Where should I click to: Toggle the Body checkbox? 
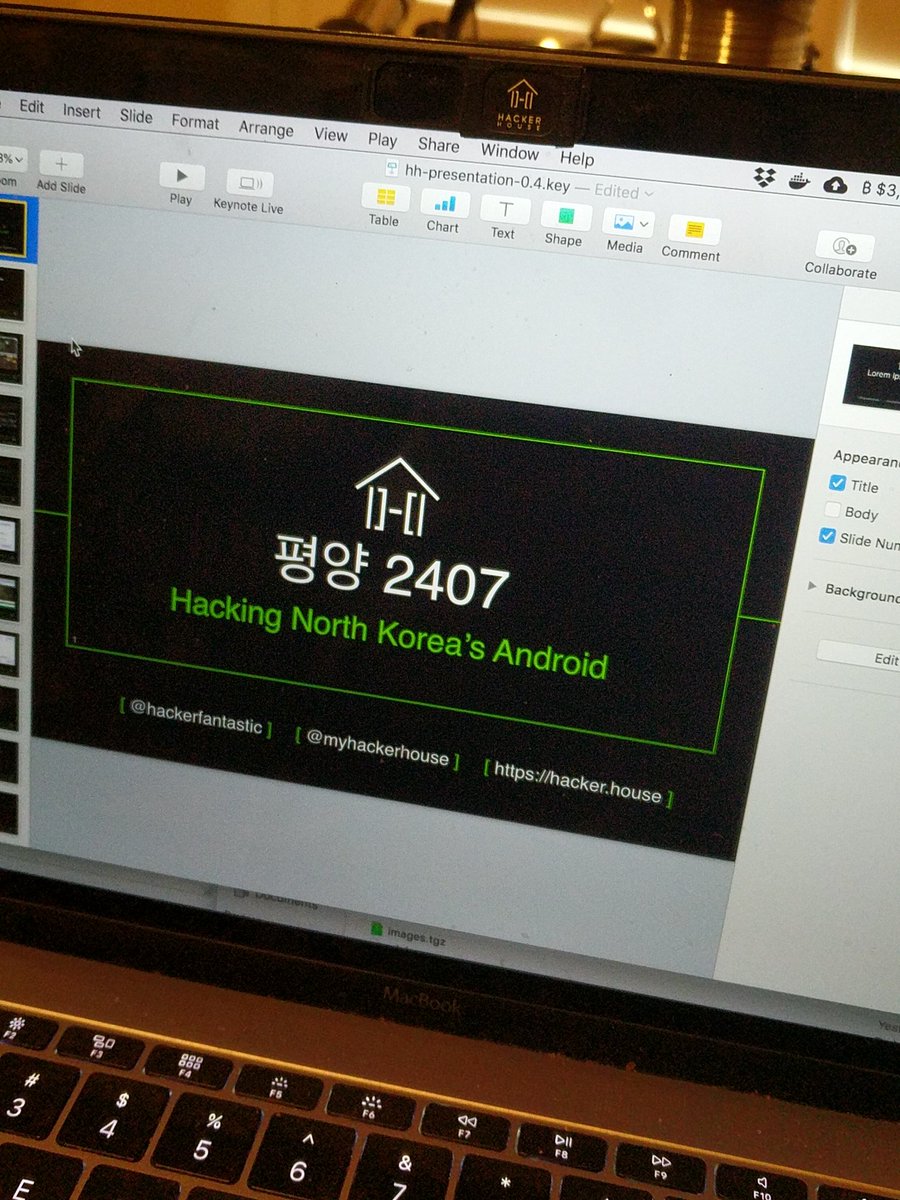[832, 510]
